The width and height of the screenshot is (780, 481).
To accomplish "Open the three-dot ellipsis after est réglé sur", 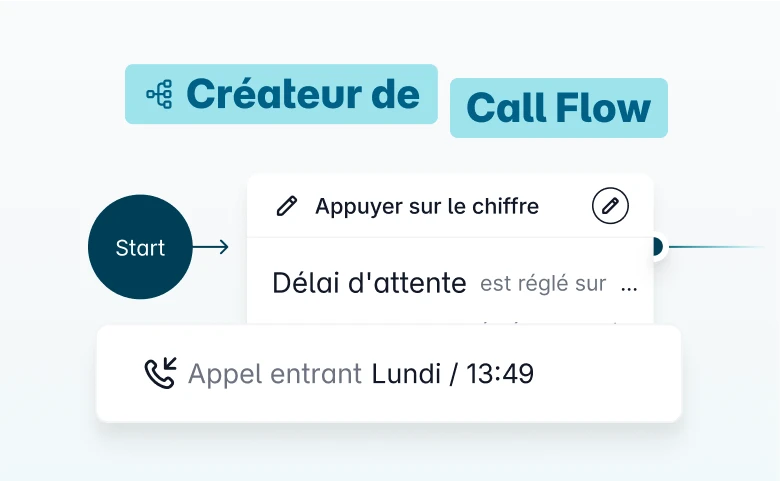I will (629, 285).
